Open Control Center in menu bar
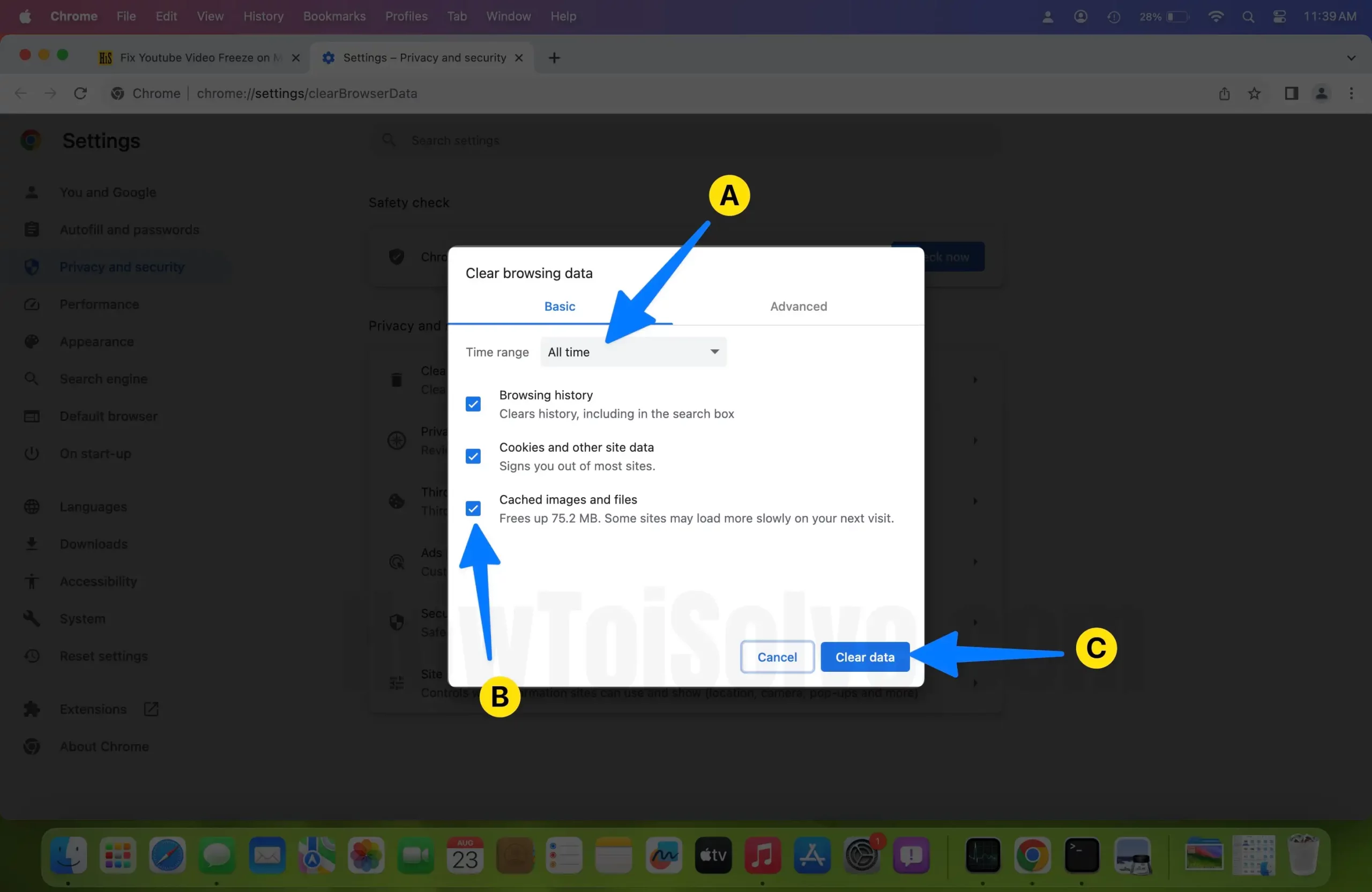Screen dimensions: 1372x892 coord(1279,16)
